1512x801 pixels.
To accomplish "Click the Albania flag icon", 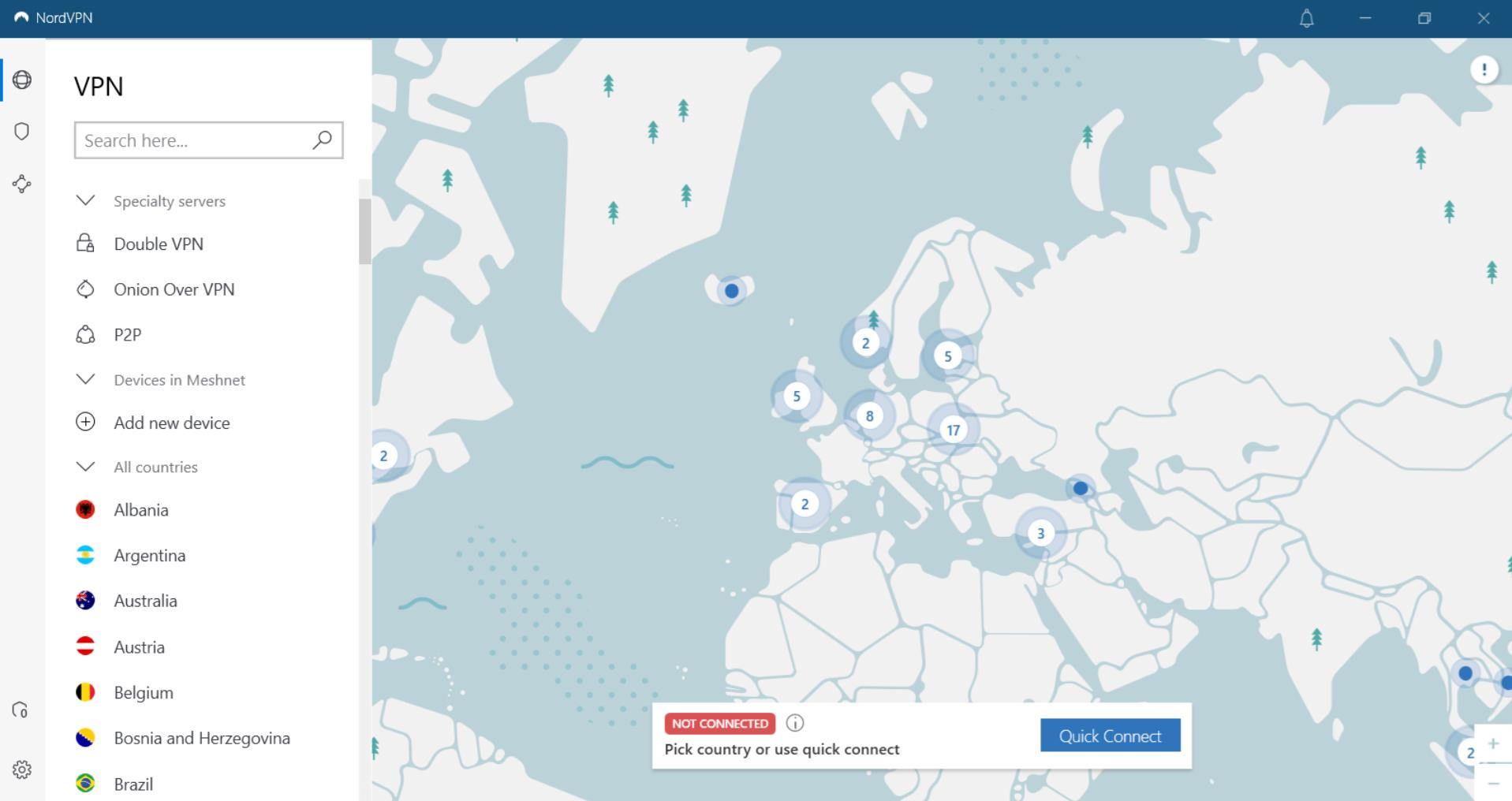I will (x=85, y=509).
